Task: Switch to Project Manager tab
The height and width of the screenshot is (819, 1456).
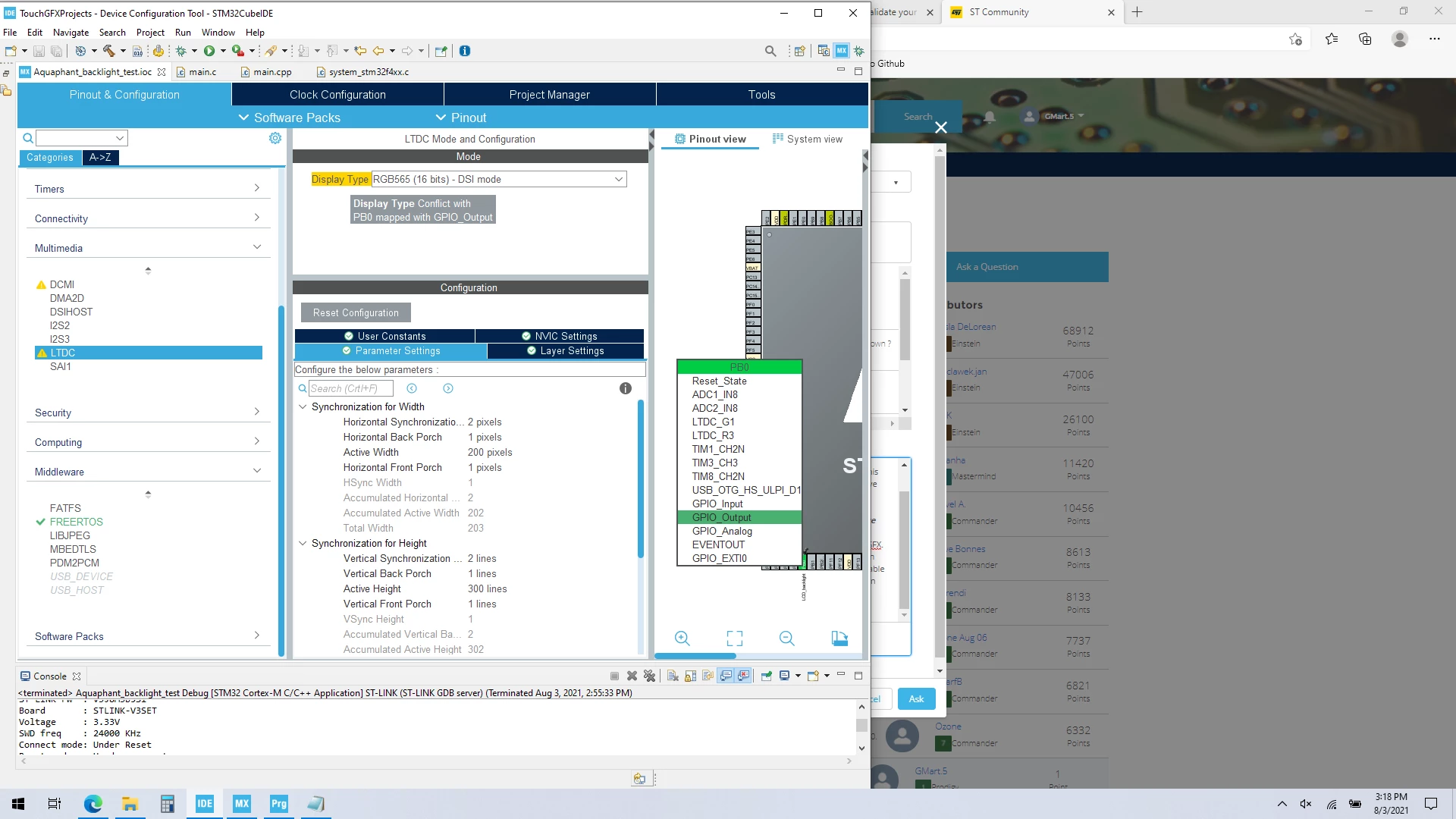Action: pos(550,95)
